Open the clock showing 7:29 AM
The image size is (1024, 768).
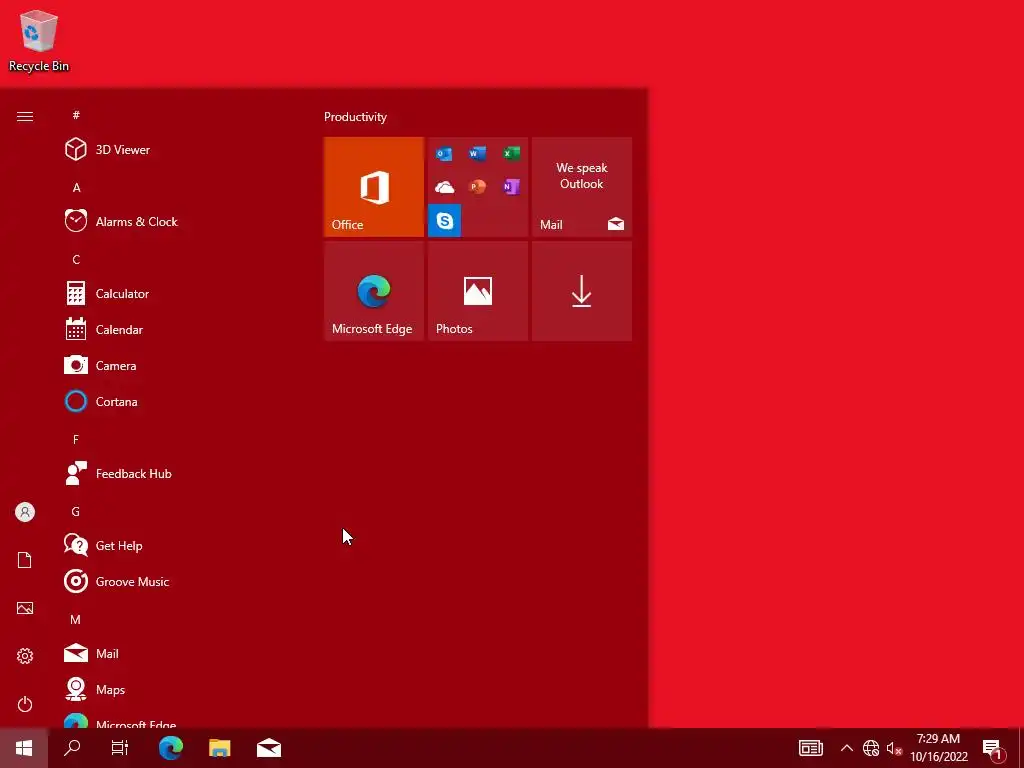(938, 748)
